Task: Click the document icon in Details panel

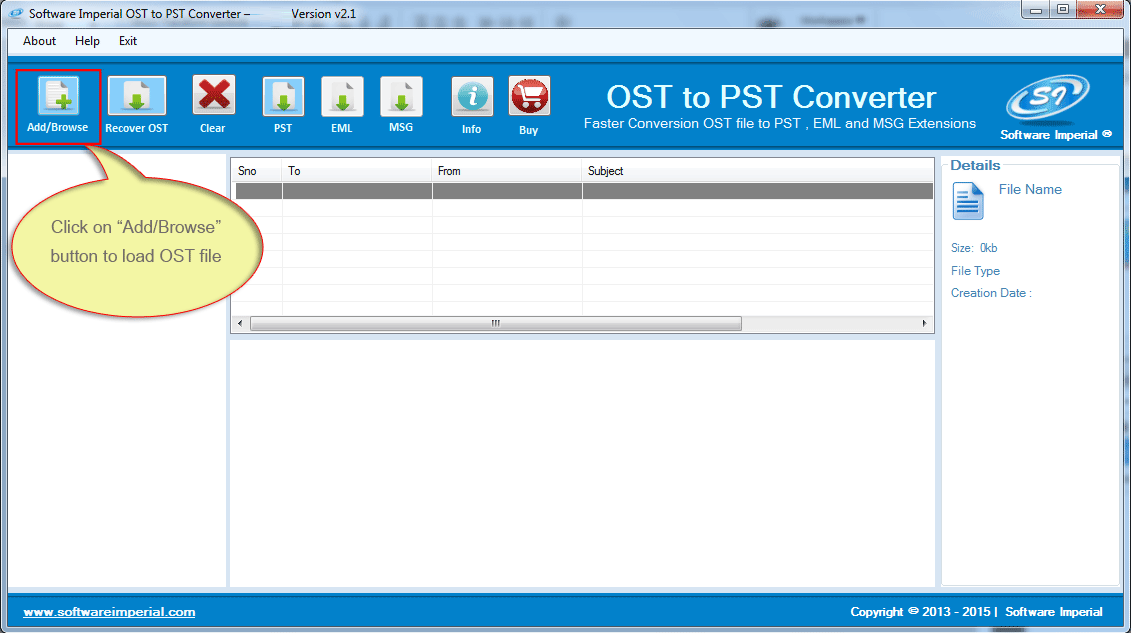Action: coord(968,200)
